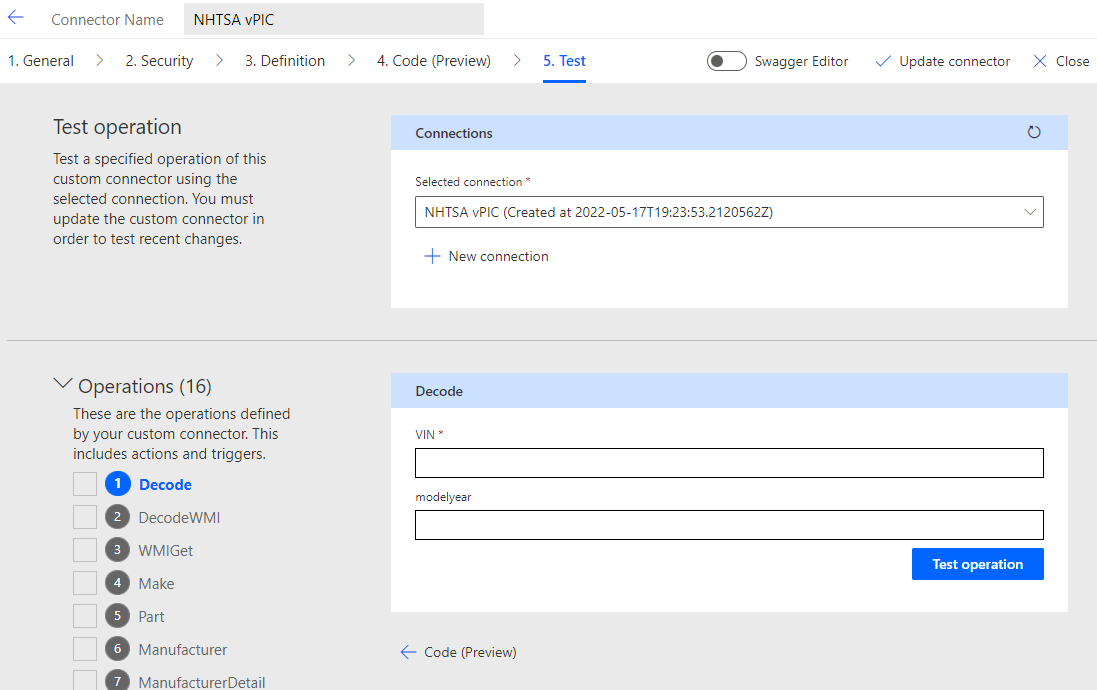
Task: Go back via the Code (Preview) link
Action: pos(470,652)
